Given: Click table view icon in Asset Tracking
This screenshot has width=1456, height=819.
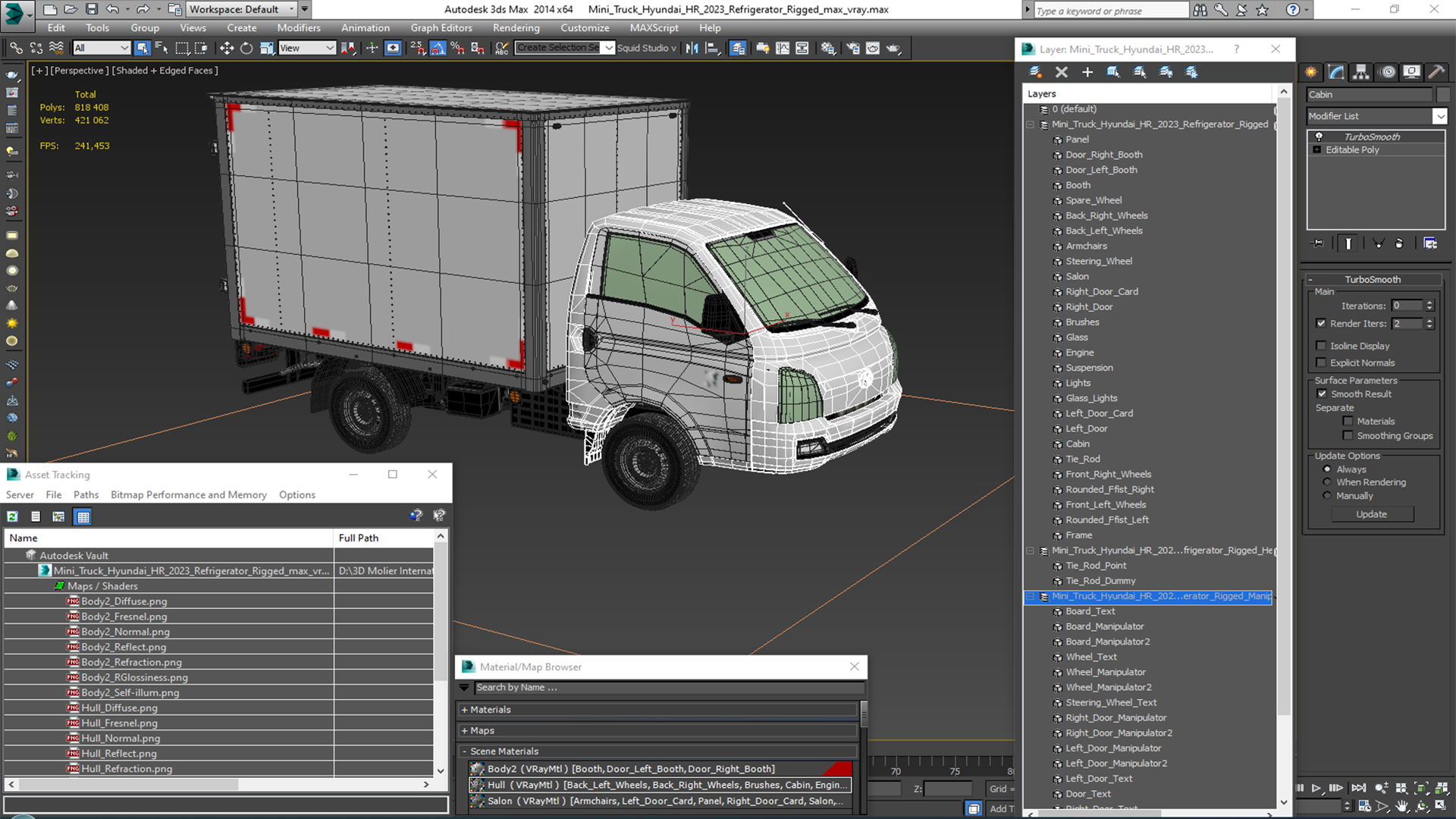Looking at the screenshot, I should (83, 516).
